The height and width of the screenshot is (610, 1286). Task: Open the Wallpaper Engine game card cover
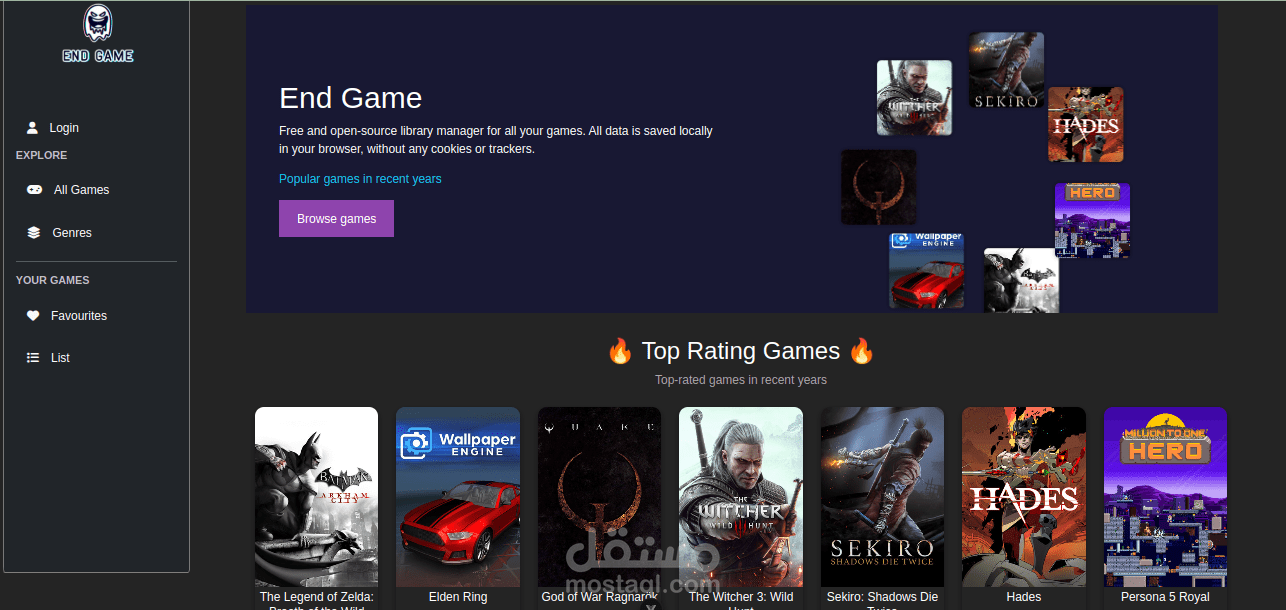[x=458, y=497]
